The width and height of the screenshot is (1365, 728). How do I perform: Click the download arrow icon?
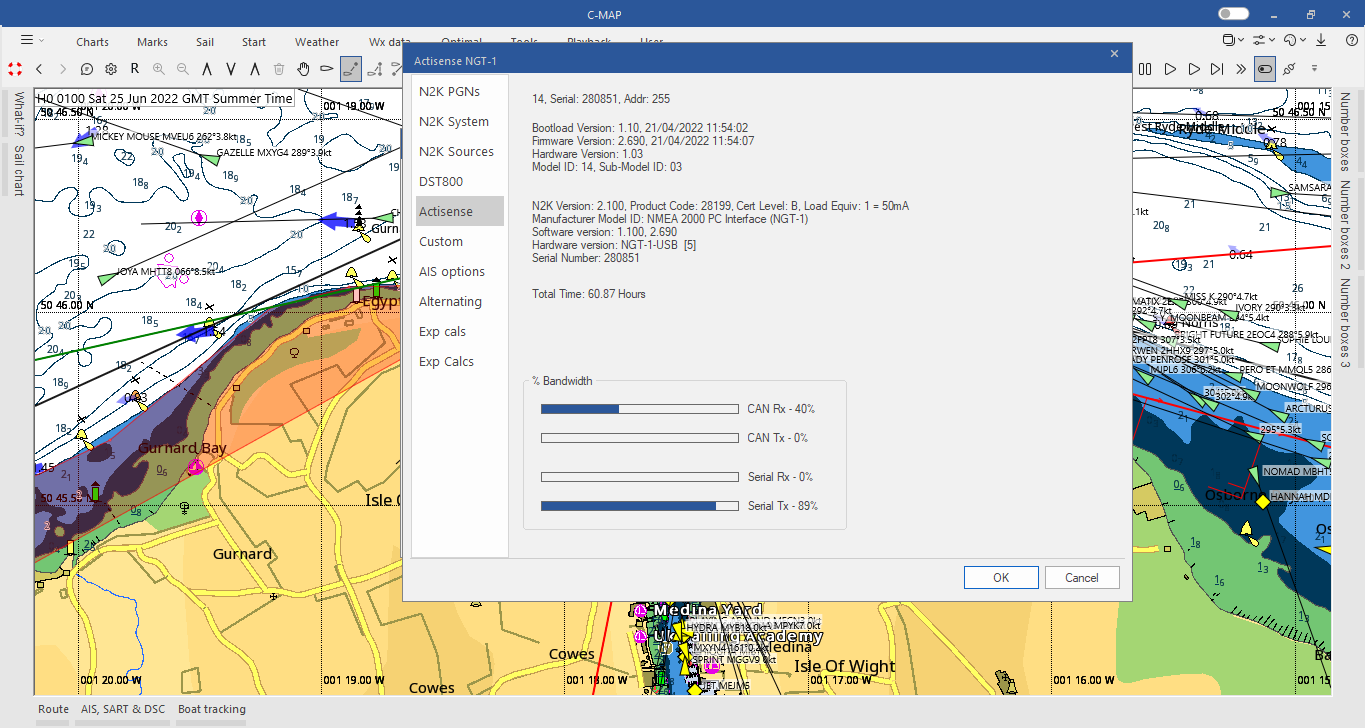click(x=1321, y=40)
